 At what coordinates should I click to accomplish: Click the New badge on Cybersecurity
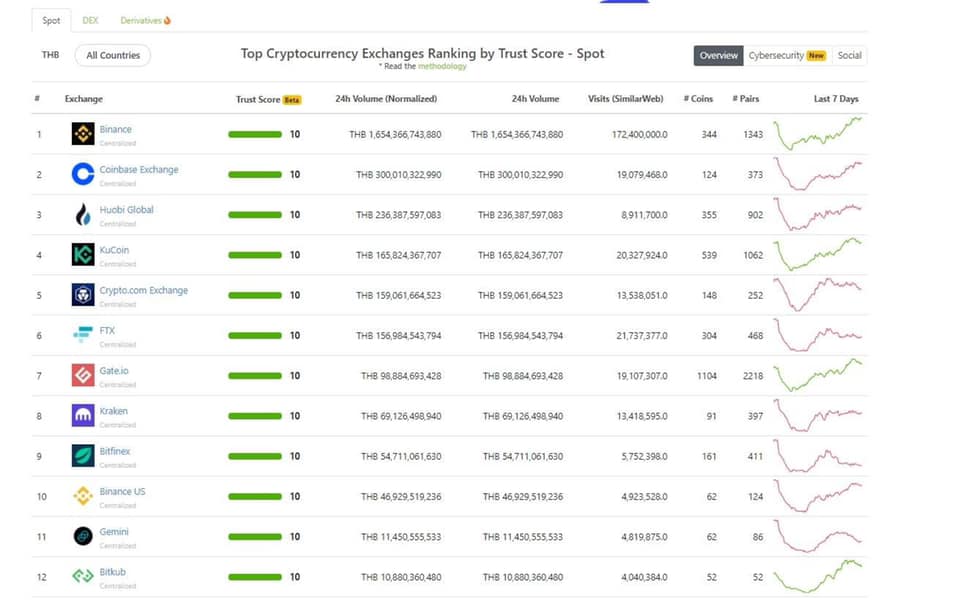point(816,56)
